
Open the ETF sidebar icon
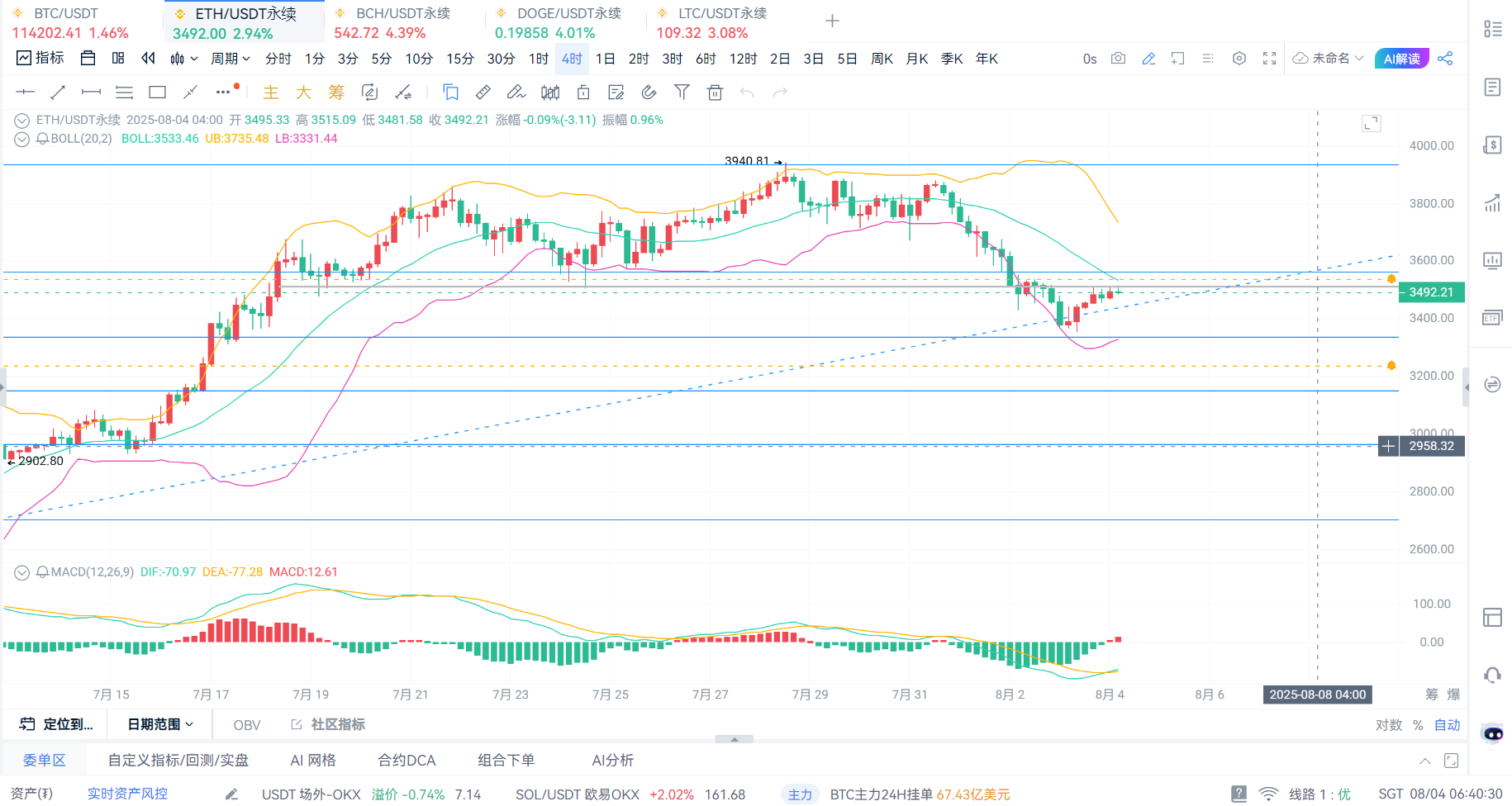click(1492, 318)
